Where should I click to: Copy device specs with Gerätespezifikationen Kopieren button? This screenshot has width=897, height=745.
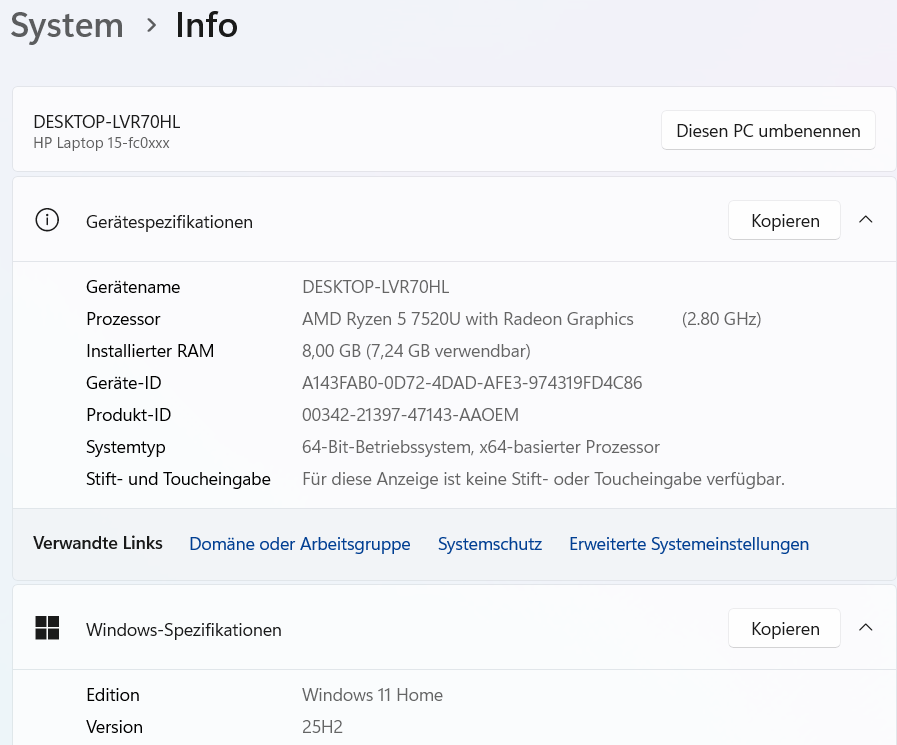point(784,220)
